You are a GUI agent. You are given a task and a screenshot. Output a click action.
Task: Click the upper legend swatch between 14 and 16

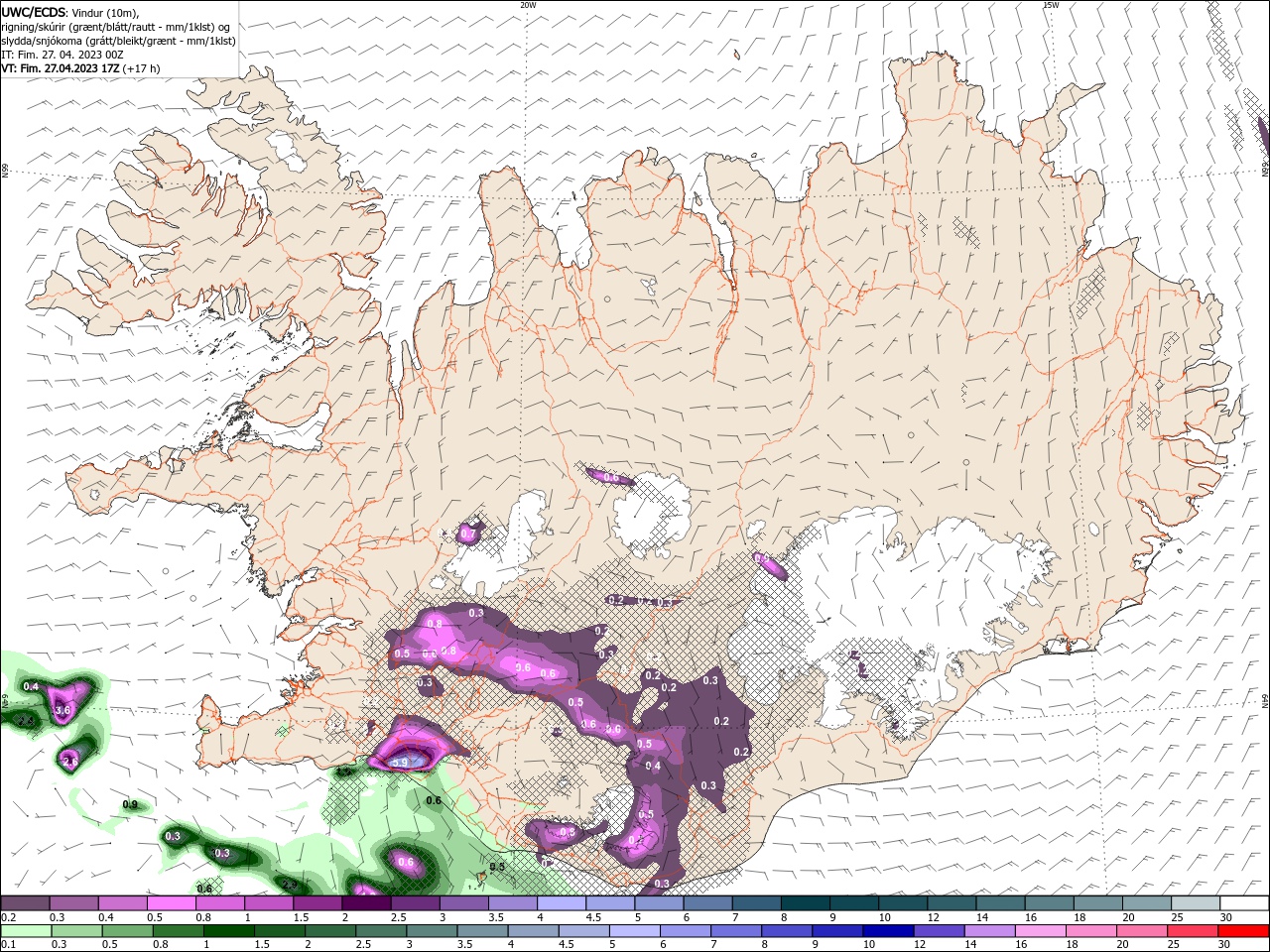pyautogui.click(x=1003, y=903)
